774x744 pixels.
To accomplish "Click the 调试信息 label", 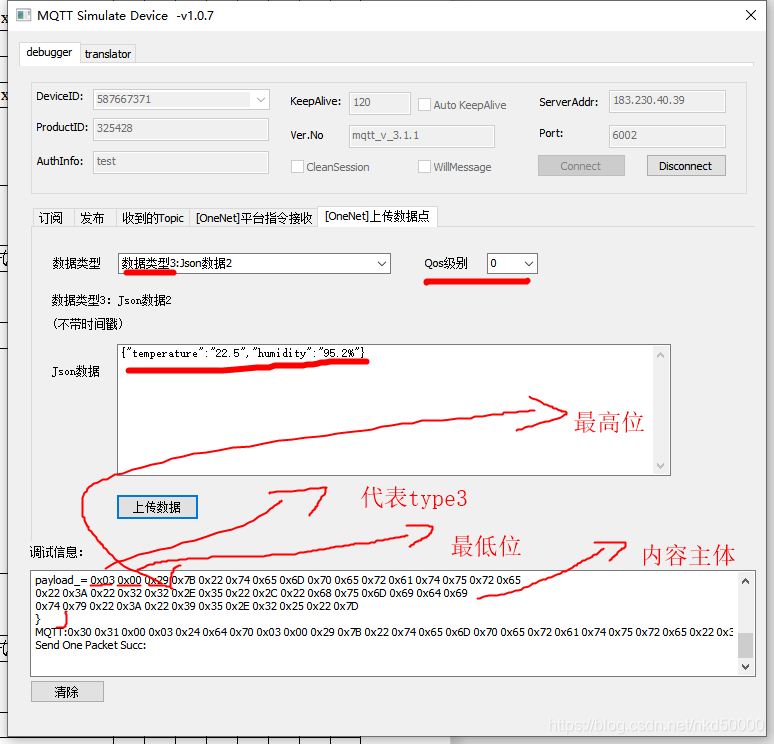I will [x=56, y=552].
